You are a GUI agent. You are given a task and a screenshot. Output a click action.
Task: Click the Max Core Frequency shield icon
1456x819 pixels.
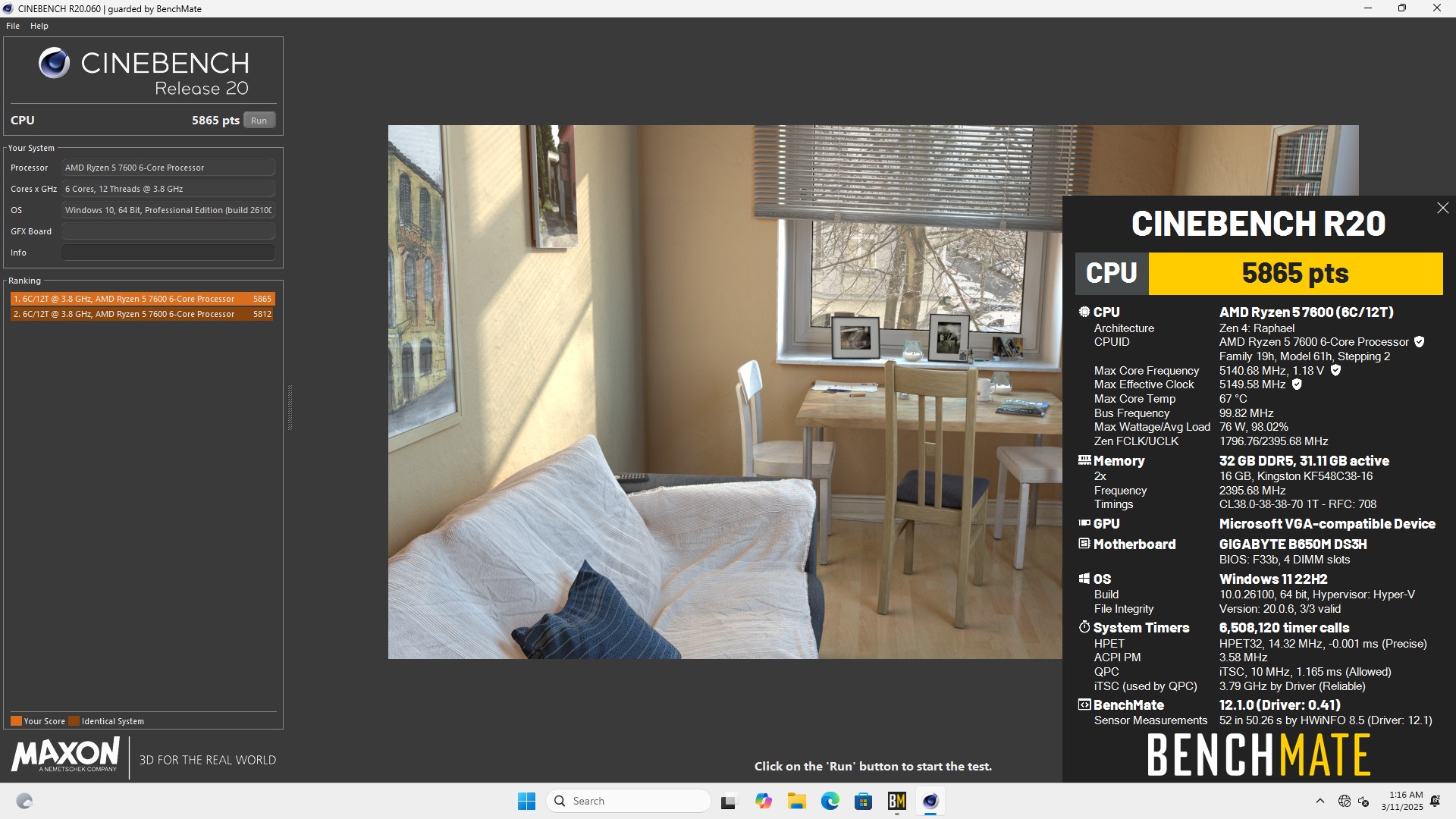1335,371
